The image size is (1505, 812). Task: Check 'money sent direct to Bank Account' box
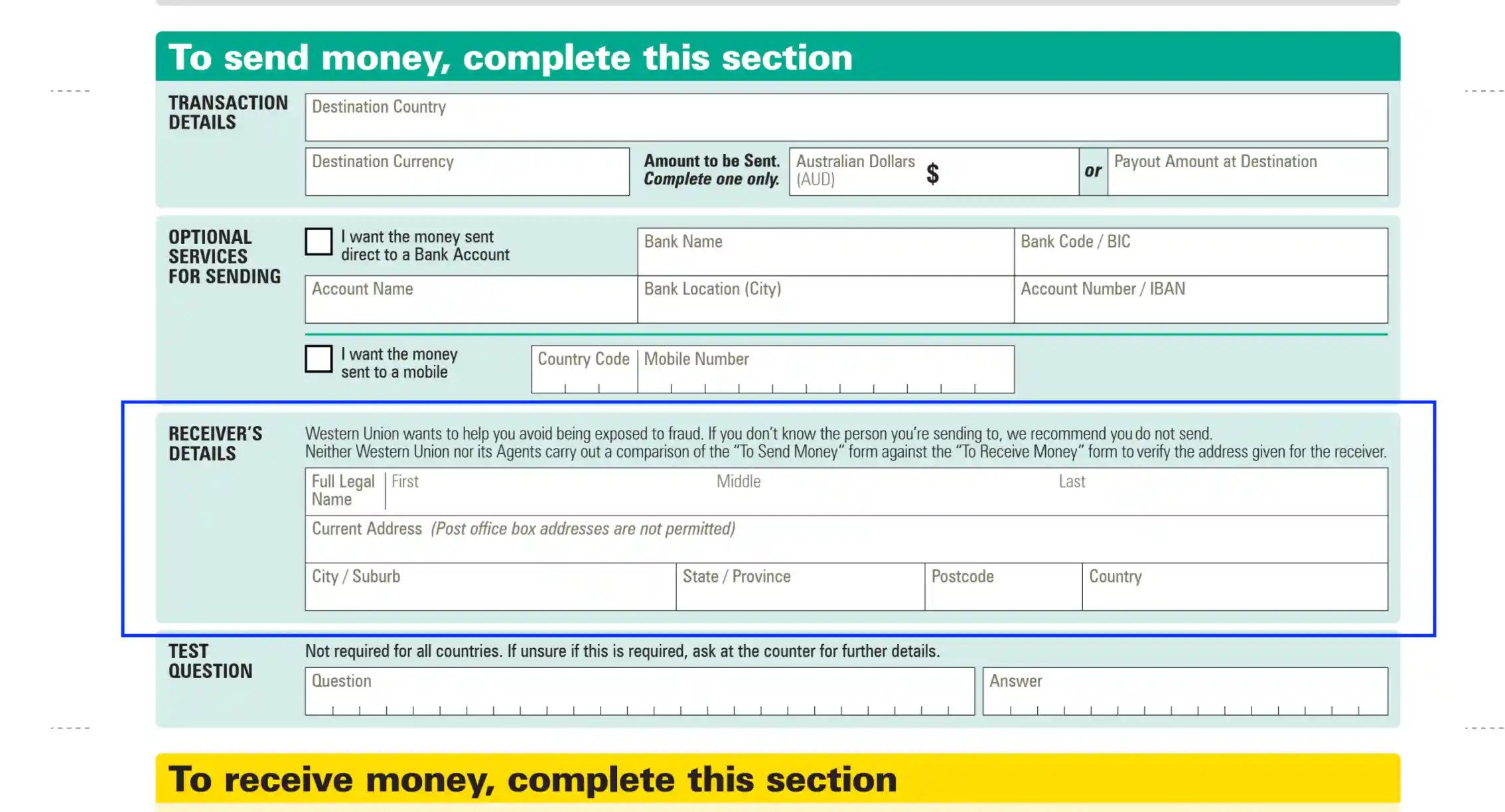[x=319, y=241]
